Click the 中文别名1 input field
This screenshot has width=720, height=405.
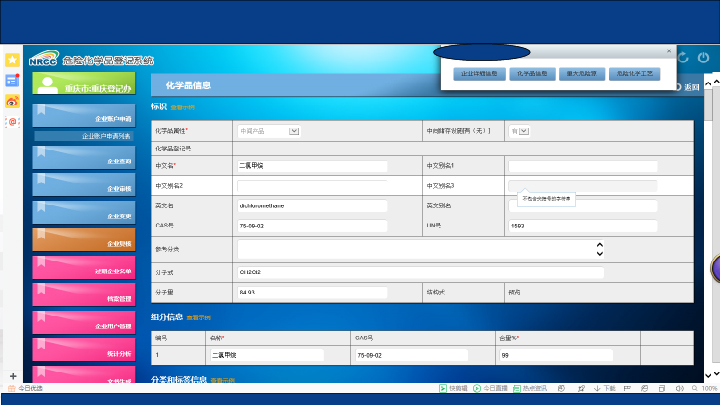pyautogui.click(x=583, y=166)
